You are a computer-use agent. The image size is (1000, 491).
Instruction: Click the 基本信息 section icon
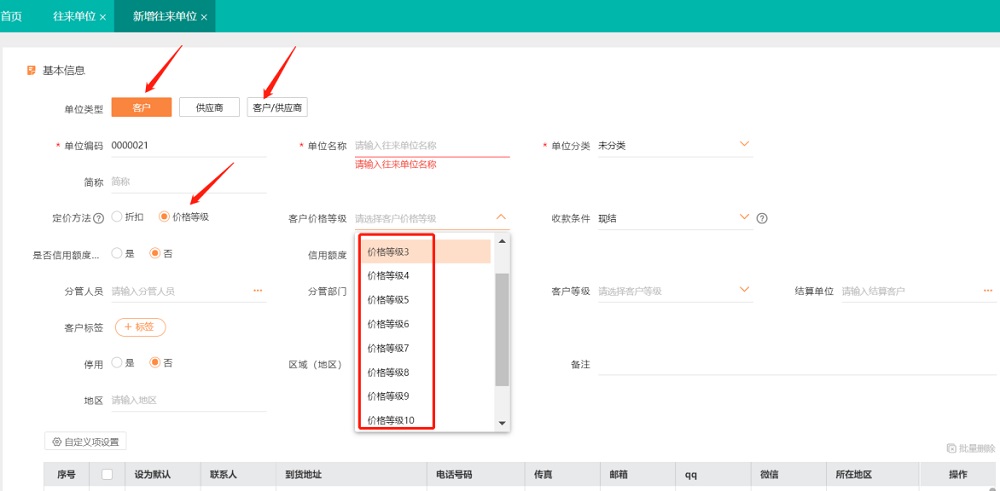click(x=31, y=70)
